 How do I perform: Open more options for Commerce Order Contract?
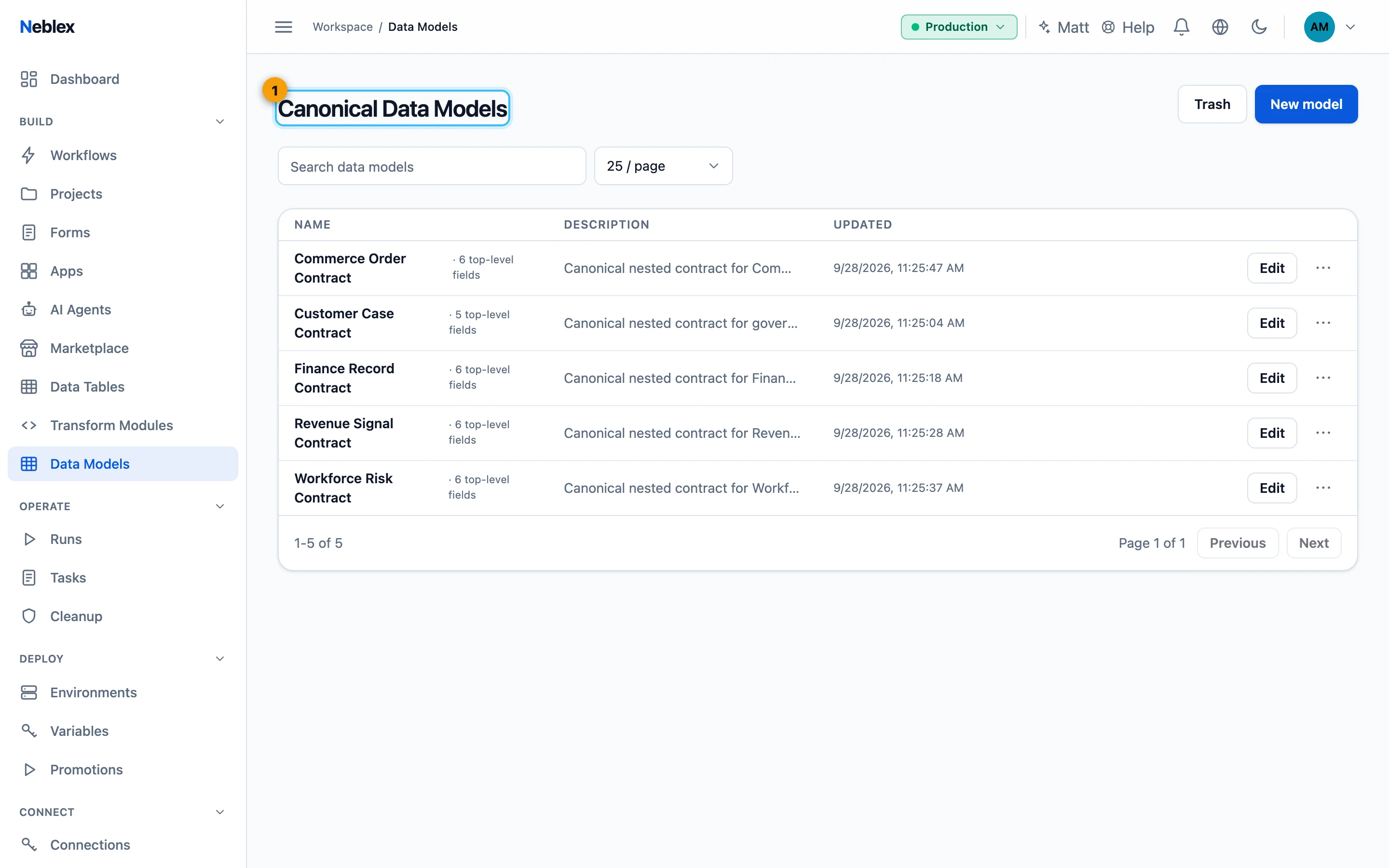point(1323,268)
